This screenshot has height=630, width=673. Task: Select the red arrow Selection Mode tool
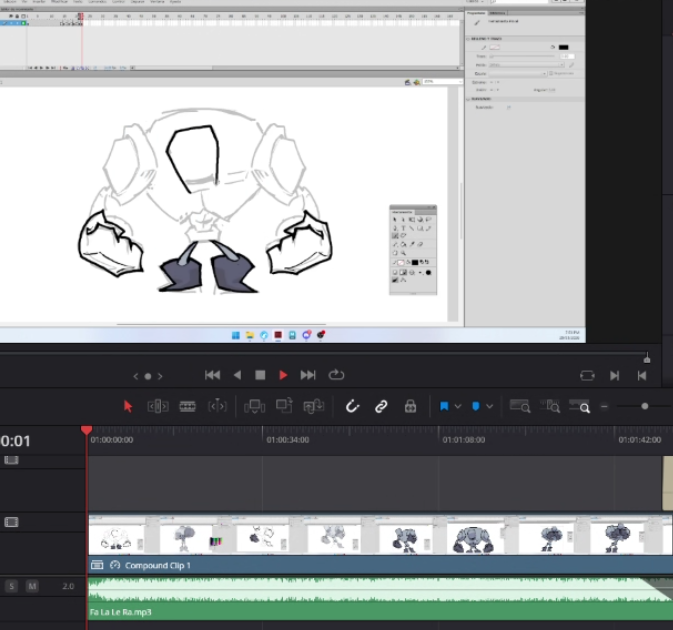click(128, 406)
